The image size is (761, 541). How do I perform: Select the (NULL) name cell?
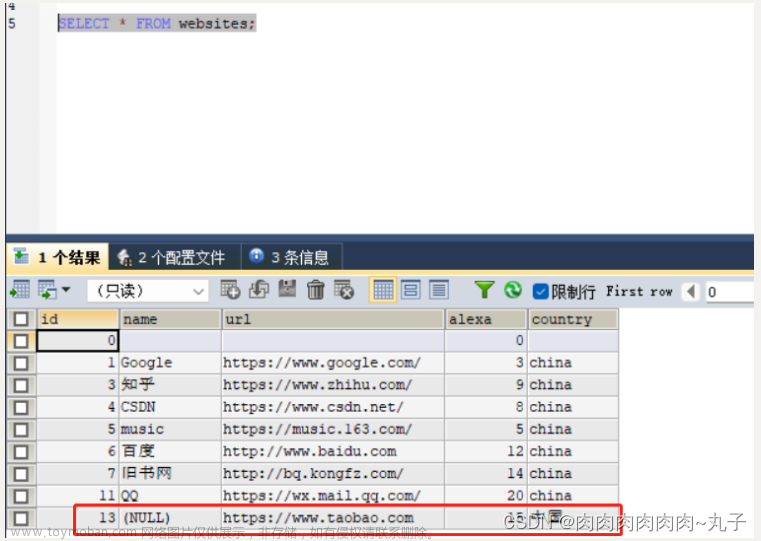click(170, 518)
